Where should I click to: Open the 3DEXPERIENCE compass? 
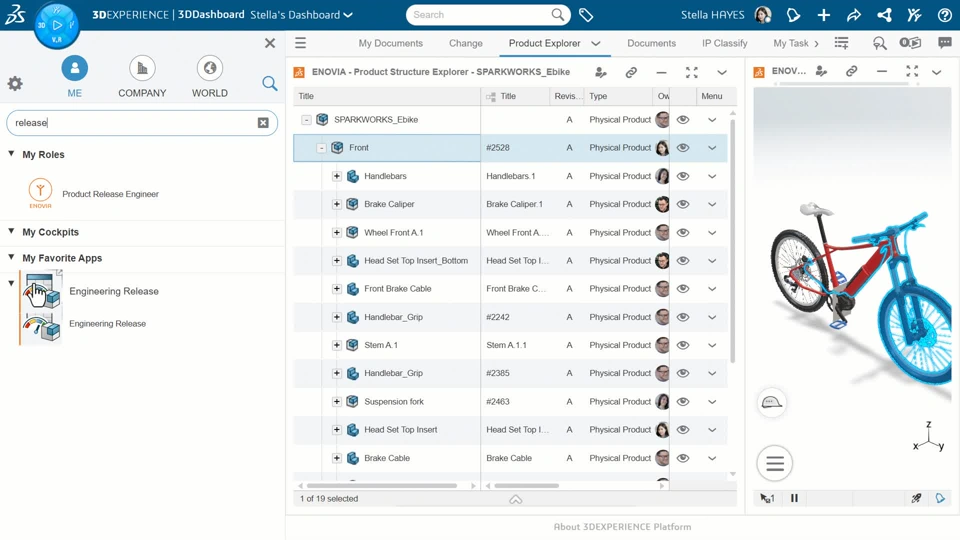click(56, 26)
